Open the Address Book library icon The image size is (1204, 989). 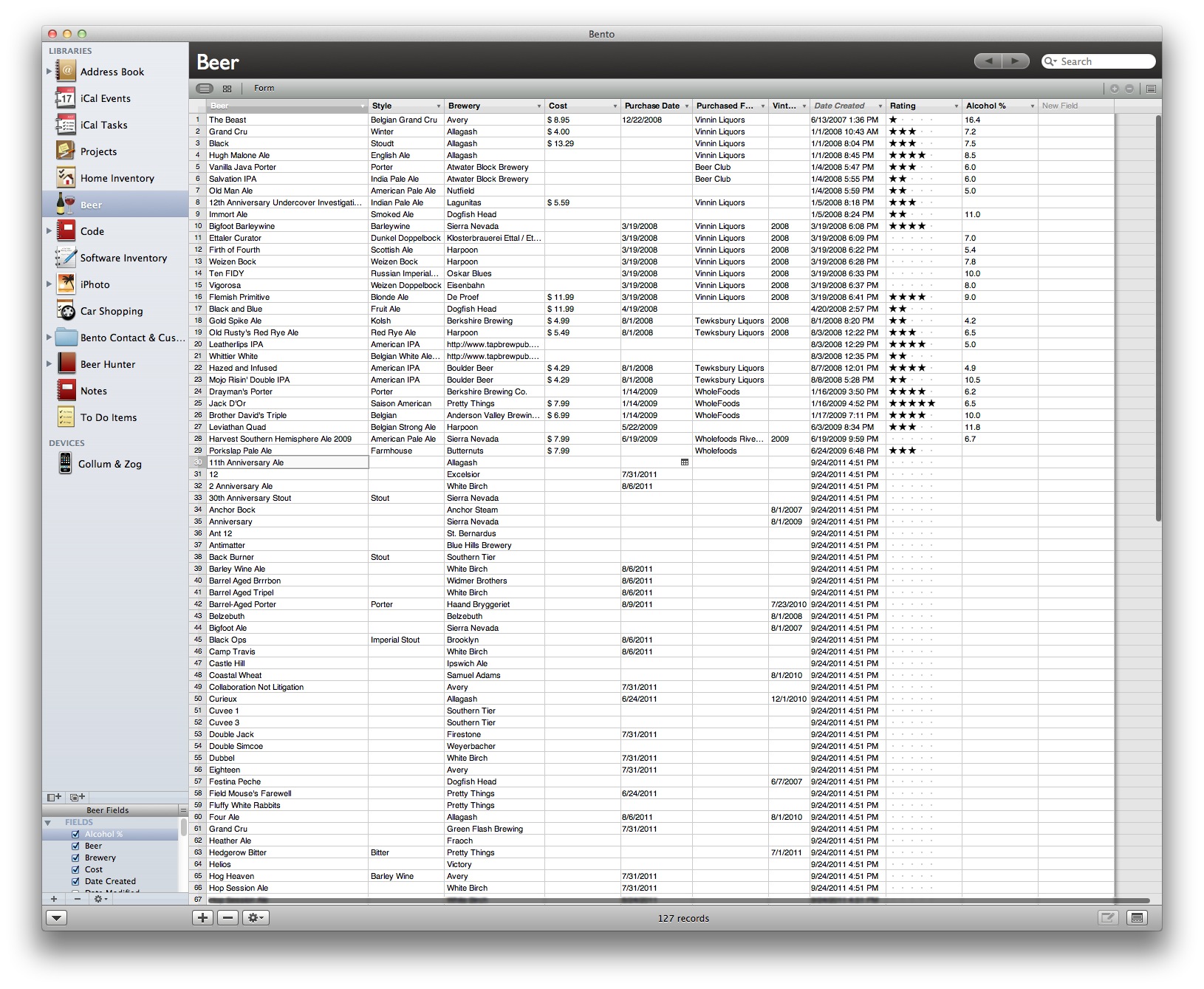coord(66,72)
